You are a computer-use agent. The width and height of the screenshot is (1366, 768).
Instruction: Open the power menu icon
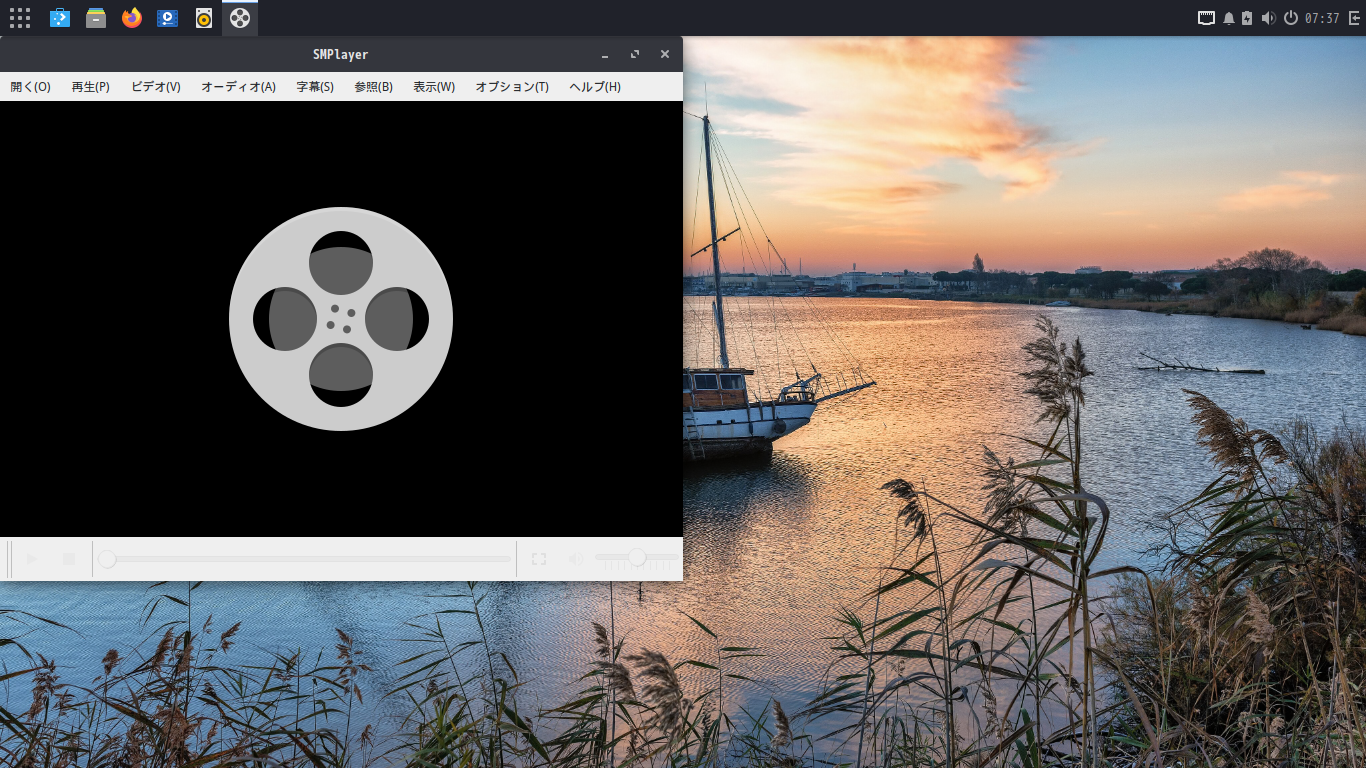[x=1291, y=18]
